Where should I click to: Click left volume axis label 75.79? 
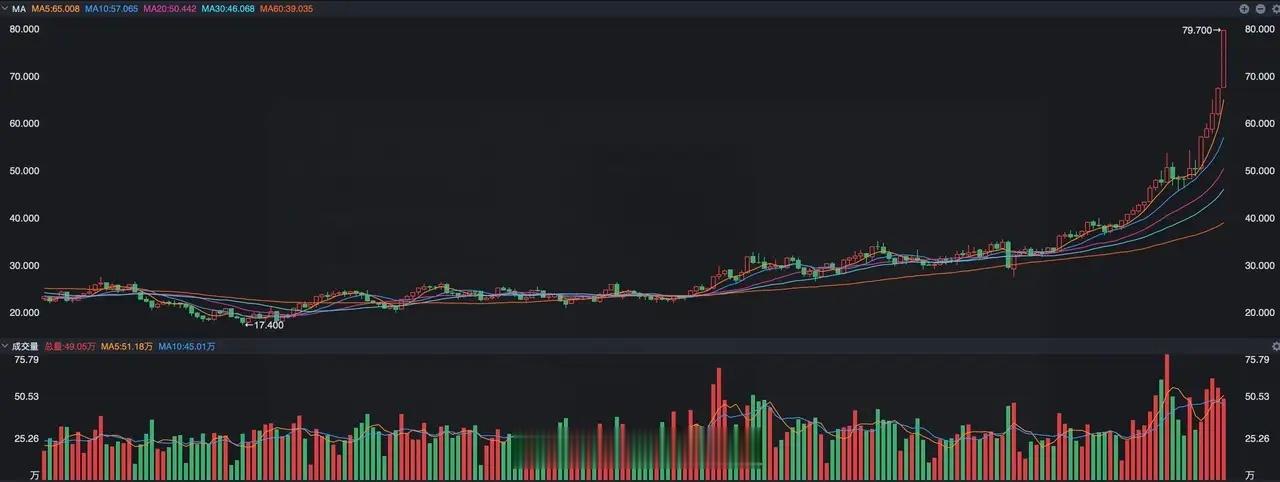point(25,359)
